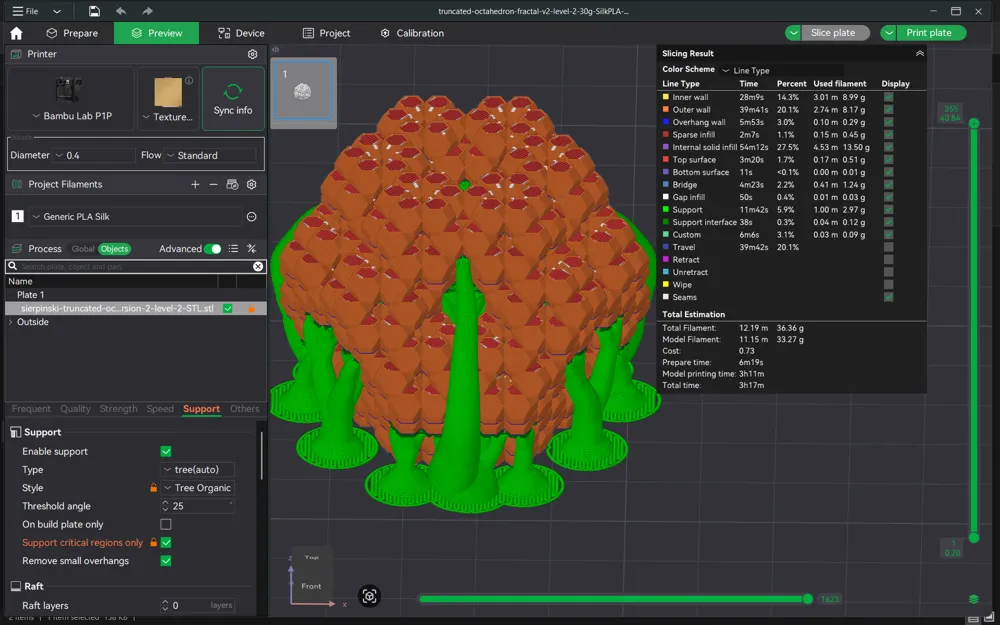Click the Slice plate button
This screenshot has height=625, width=1000.
pos(835,33)
